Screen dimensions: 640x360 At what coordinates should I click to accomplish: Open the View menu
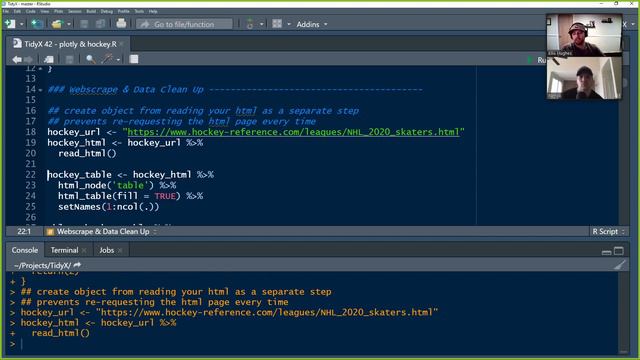coord(44,11)
